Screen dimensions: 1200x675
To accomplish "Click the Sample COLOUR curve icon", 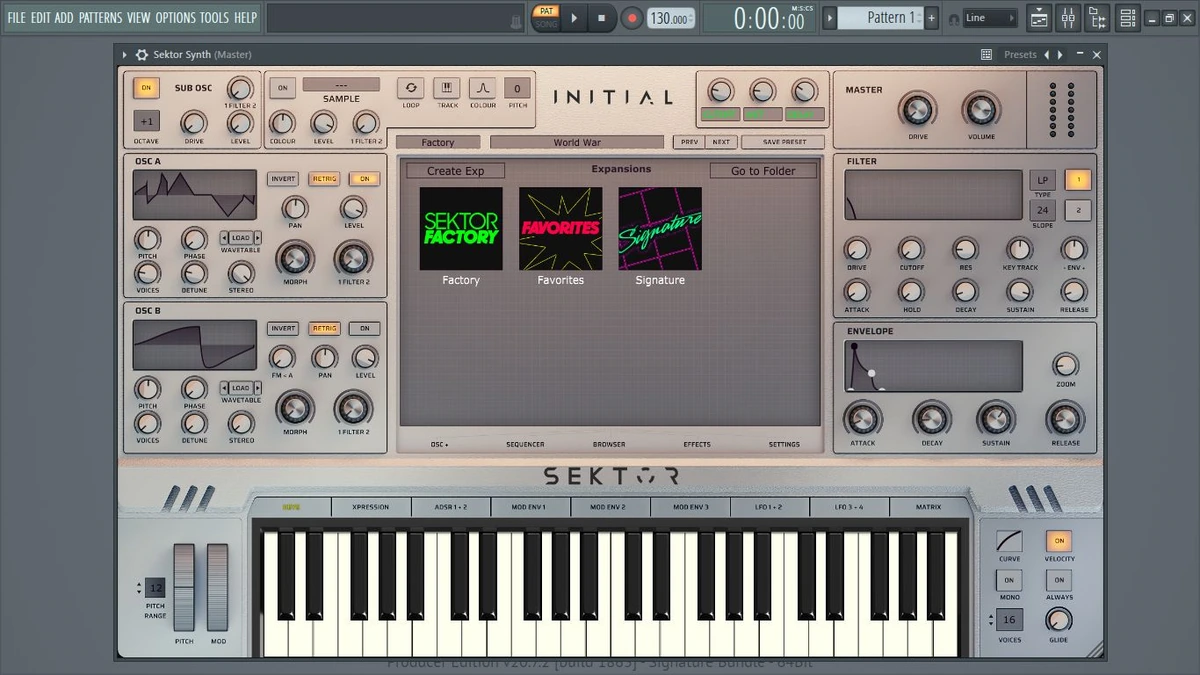I will click(482, 88).
